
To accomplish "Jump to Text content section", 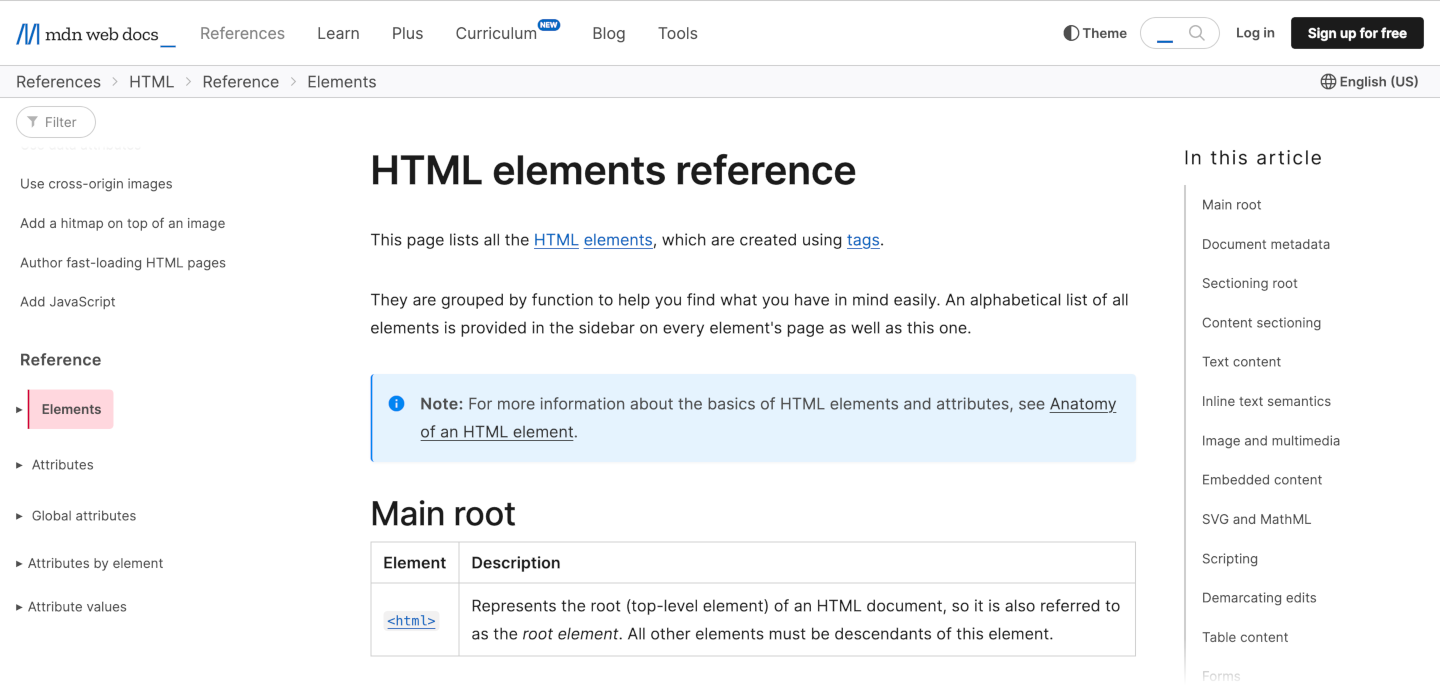I will pos(1241,362).
